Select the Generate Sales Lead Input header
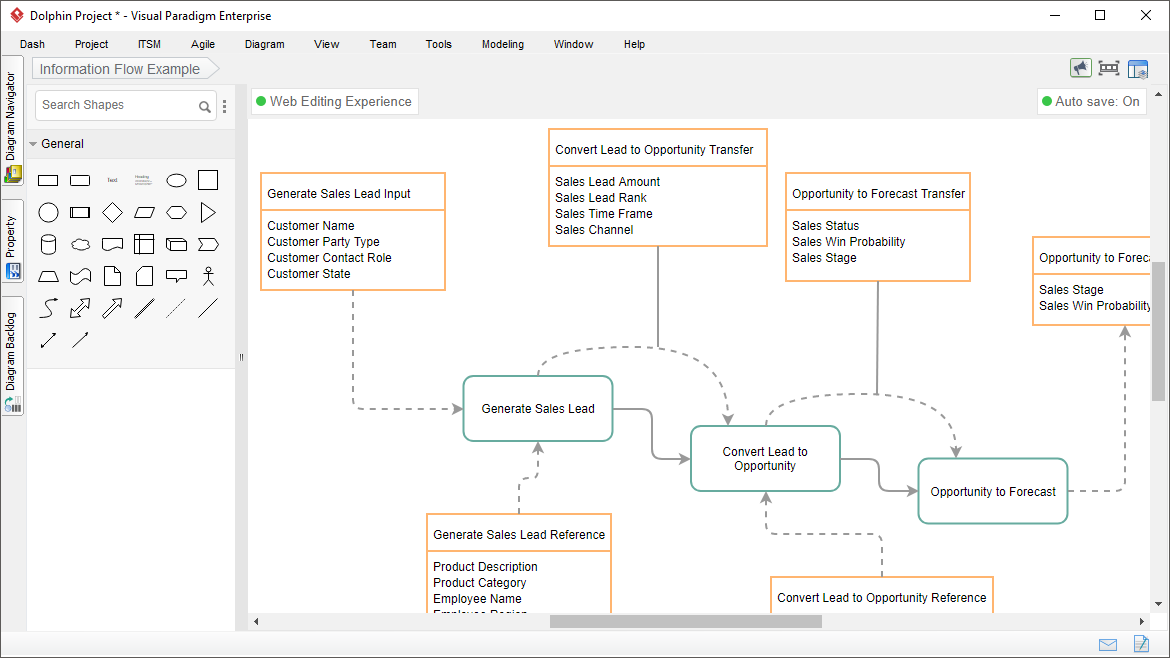 (x=353, y=193)
